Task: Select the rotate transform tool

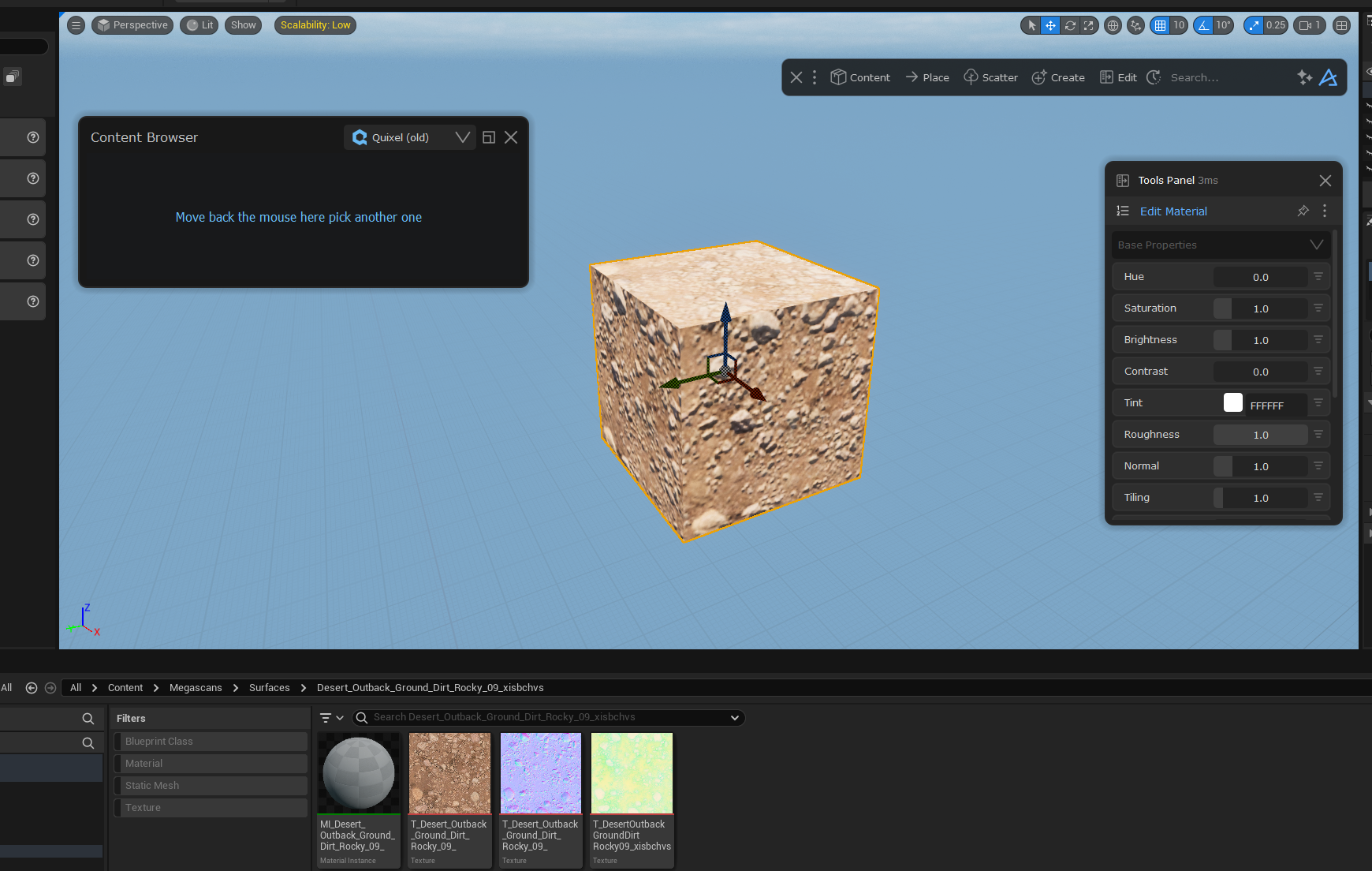Action: [1070, 25]
